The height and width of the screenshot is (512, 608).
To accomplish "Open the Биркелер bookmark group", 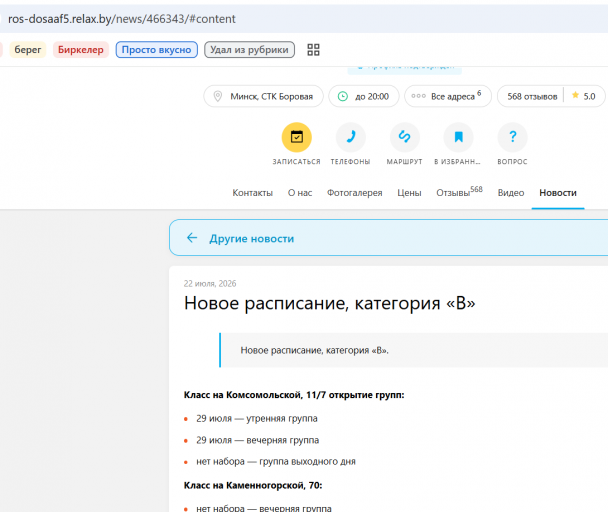I will [81, 50].
